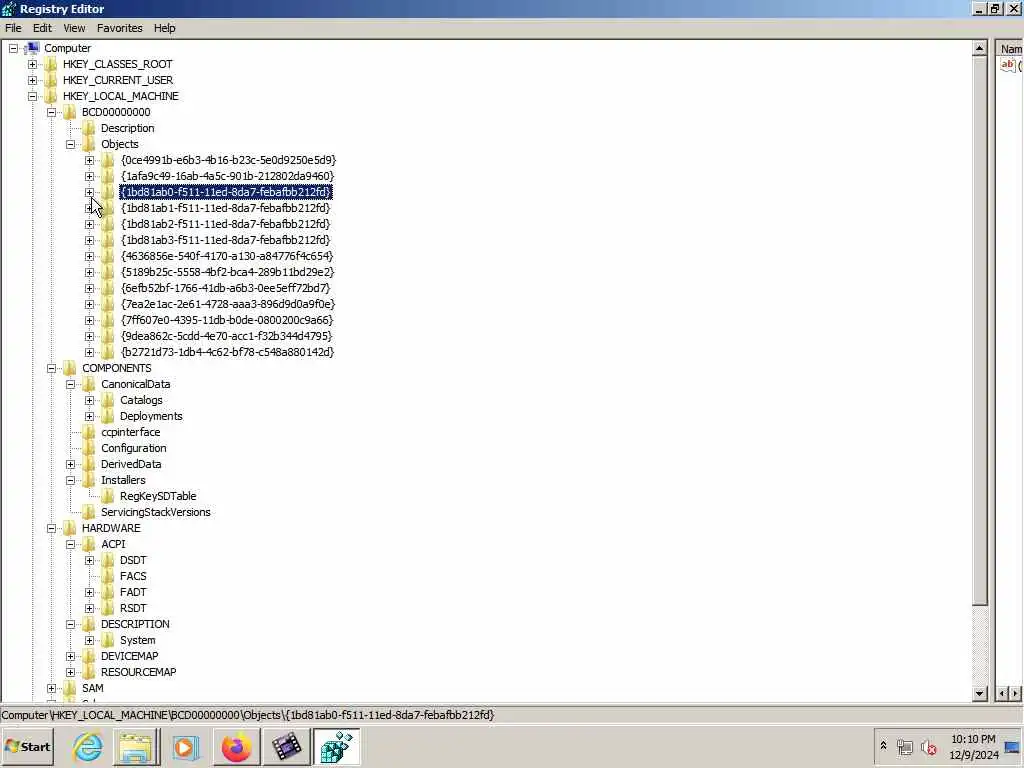
Task: Click HKEY_LOCAL_MACHINE folder icon
Action: tap(50, 96)
